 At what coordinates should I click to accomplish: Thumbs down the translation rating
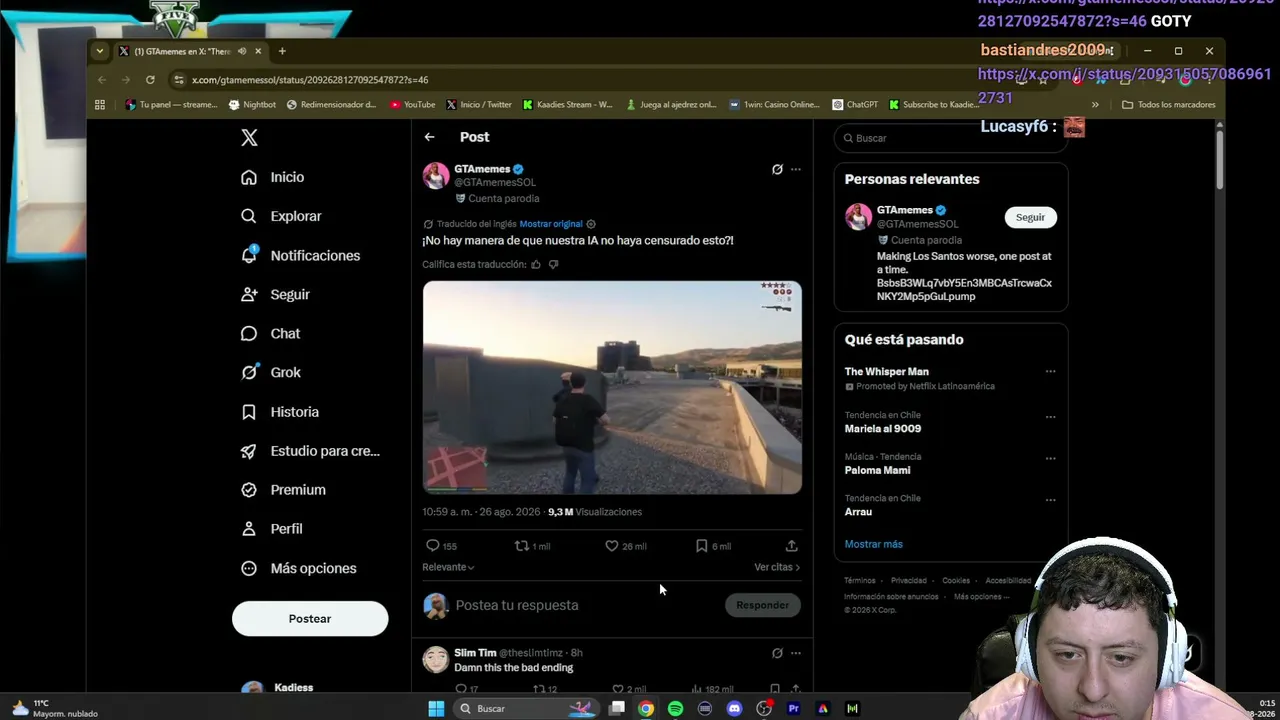tap(554, 264)
